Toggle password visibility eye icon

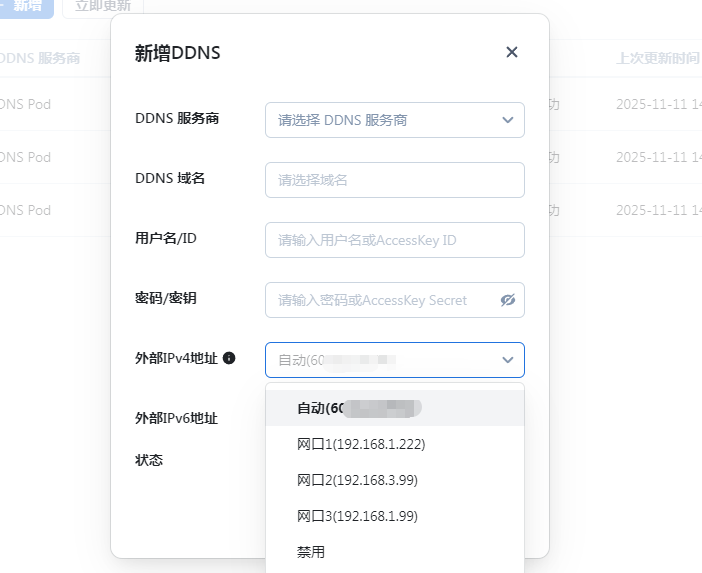tap(508, 300)
